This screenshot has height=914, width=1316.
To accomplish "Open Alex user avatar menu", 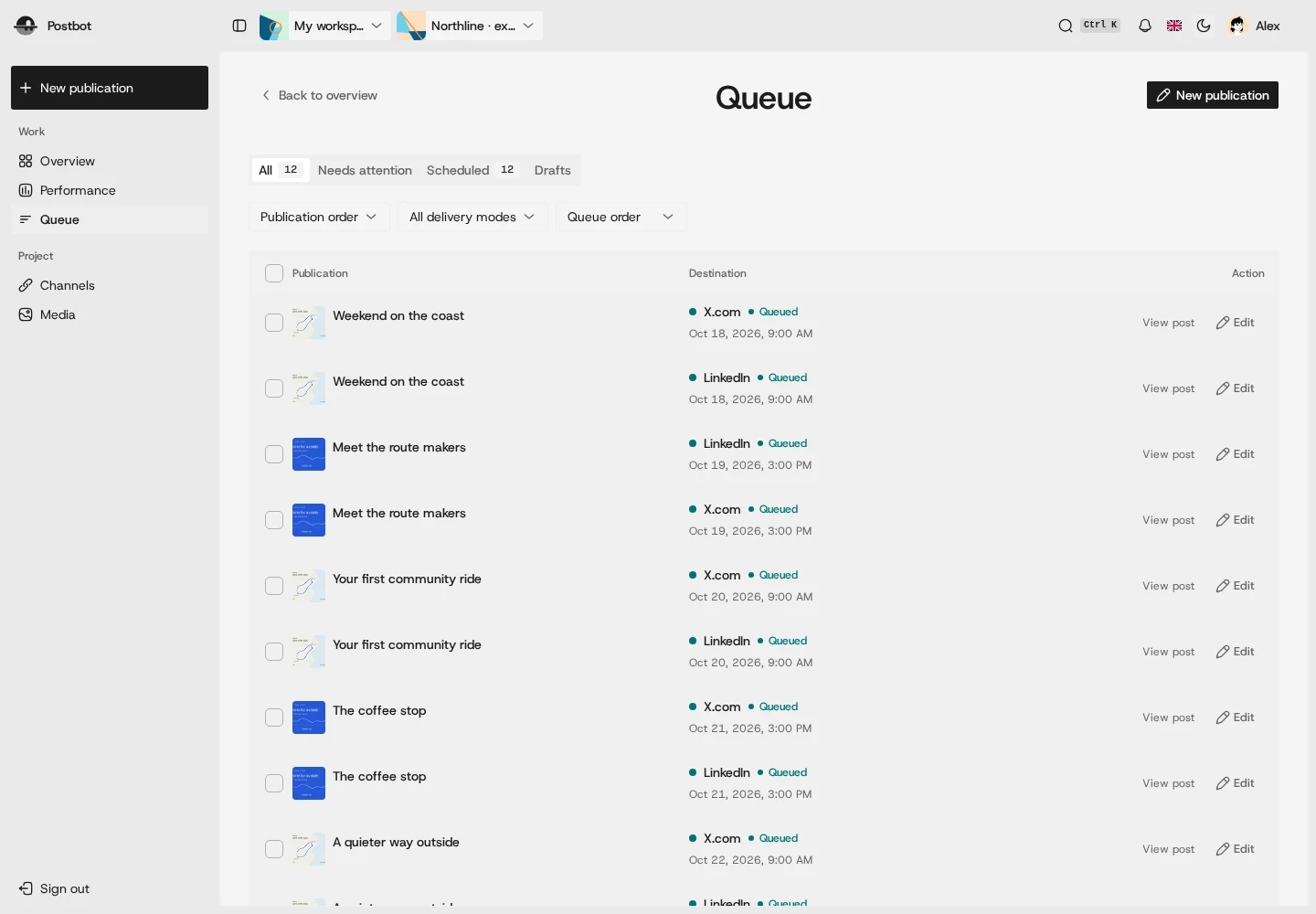I will pyautogui.click(x=1255, y=26).
